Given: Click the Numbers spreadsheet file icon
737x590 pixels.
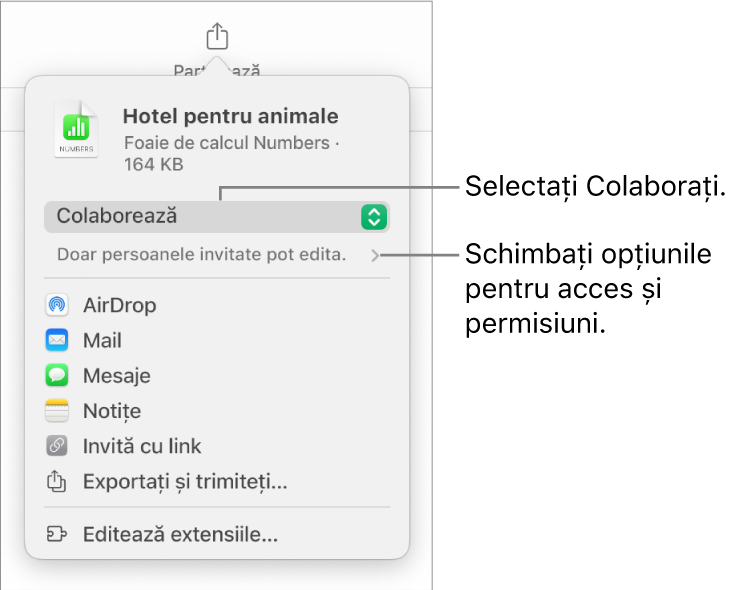Looking at the screenshot, I should 76,129.
